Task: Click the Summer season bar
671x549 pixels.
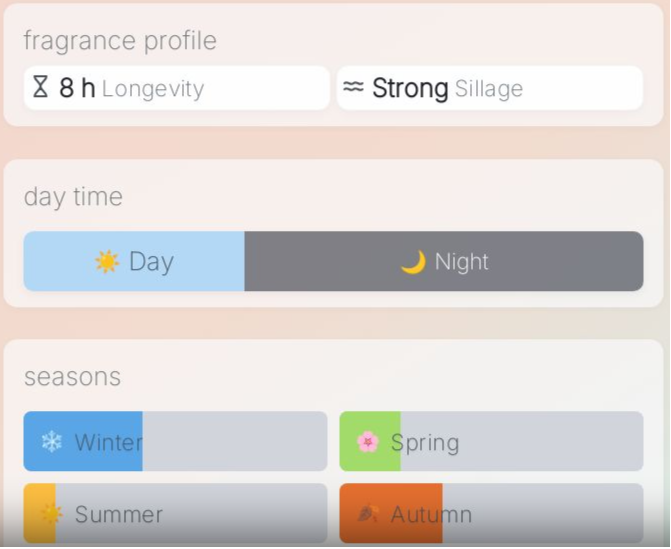Action: (x=175, y=514)
